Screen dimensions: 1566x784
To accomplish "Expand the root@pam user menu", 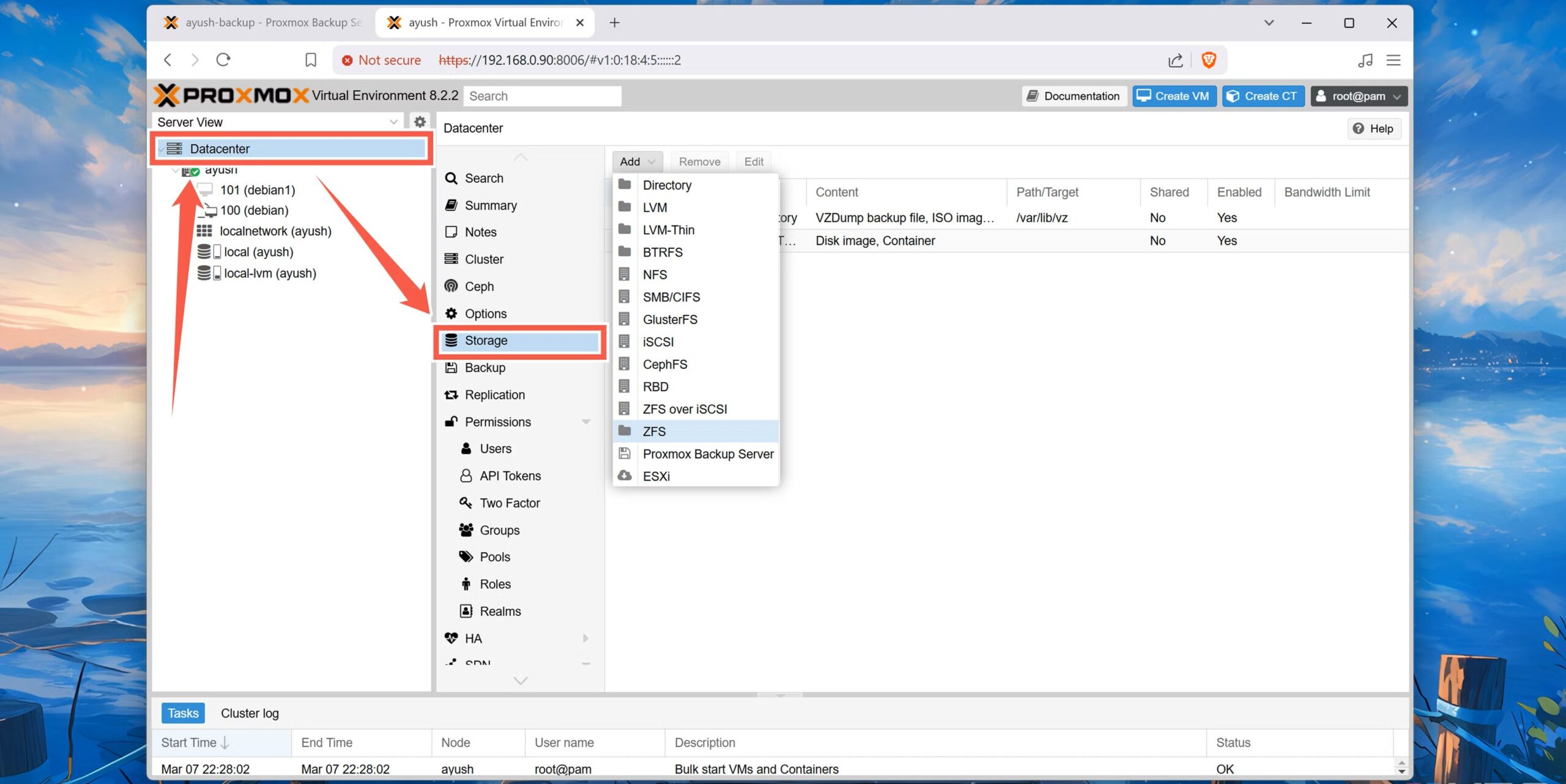I will 1359,96.
